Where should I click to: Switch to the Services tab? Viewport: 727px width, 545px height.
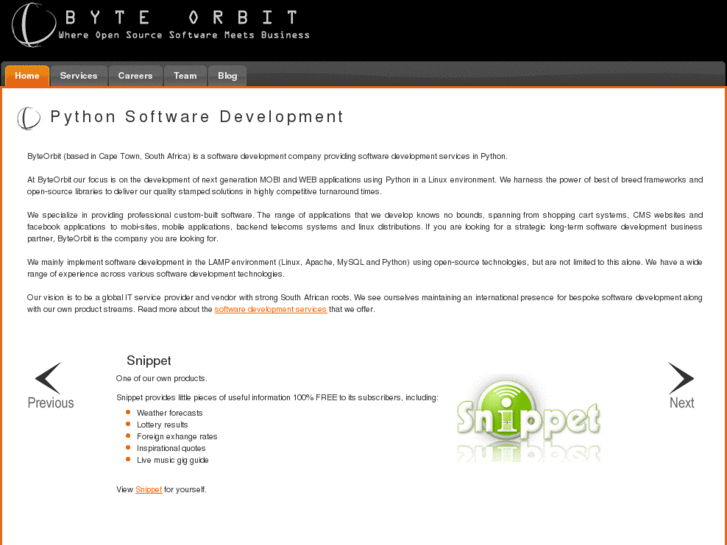coord(79,76)
